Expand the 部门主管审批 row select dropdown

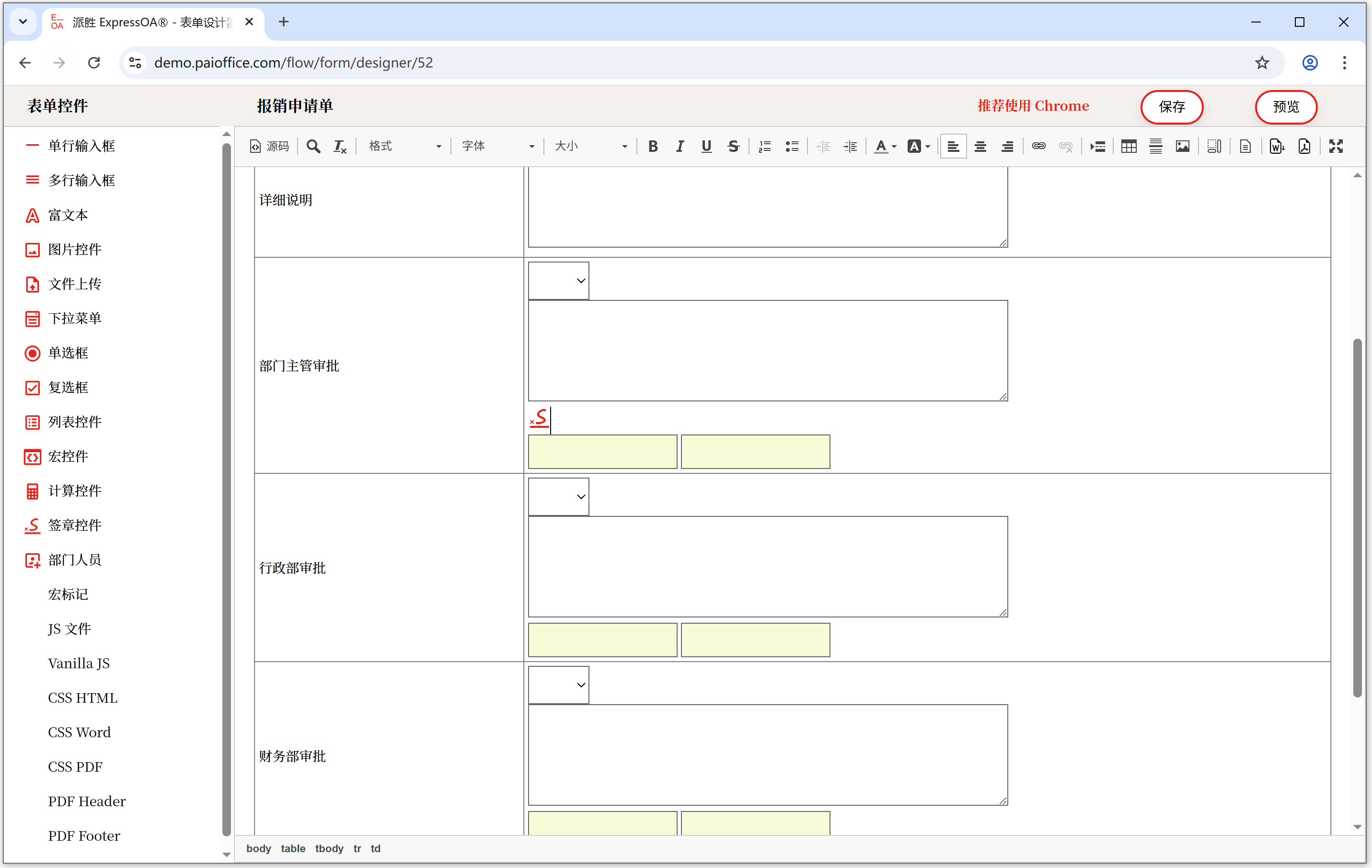point(558,281)
